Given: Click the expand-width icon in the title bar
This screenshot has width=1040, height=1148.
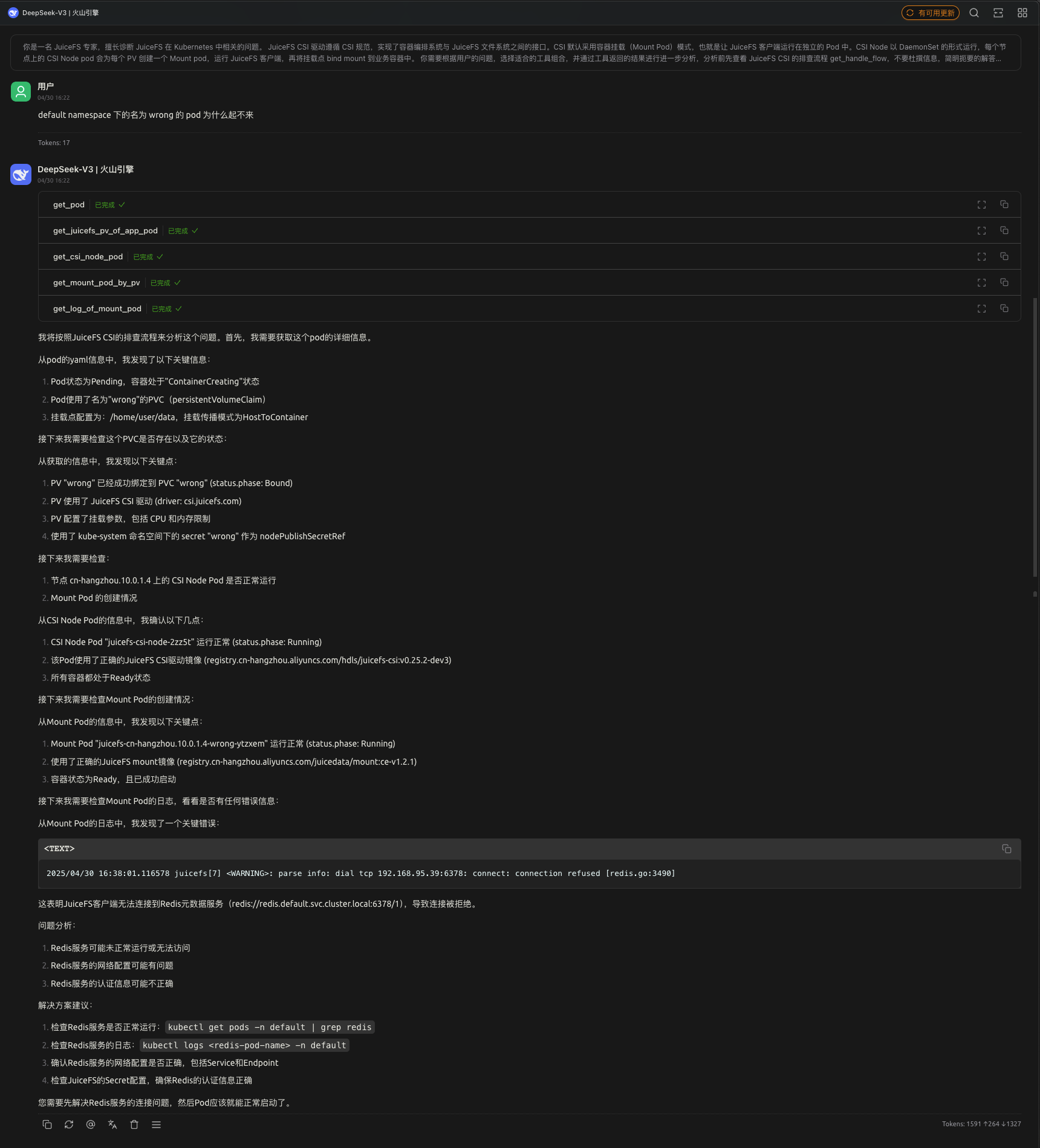Looking at the screenshot, I should 998,12.
